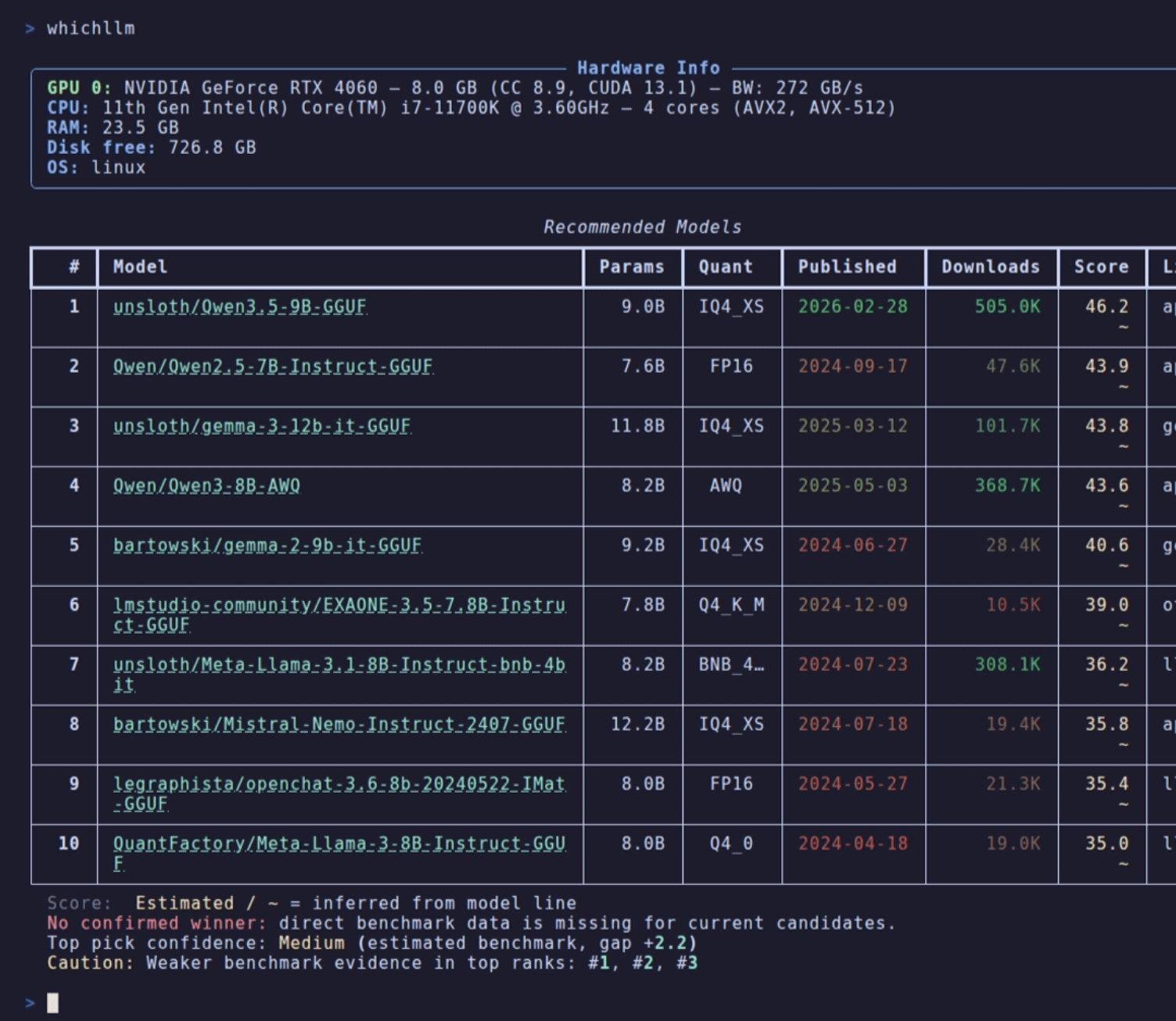1176x1021 pixels.
Task: Open the unsloth/gemma-3-12b-it-GGUF link
Action: [262, 426]
